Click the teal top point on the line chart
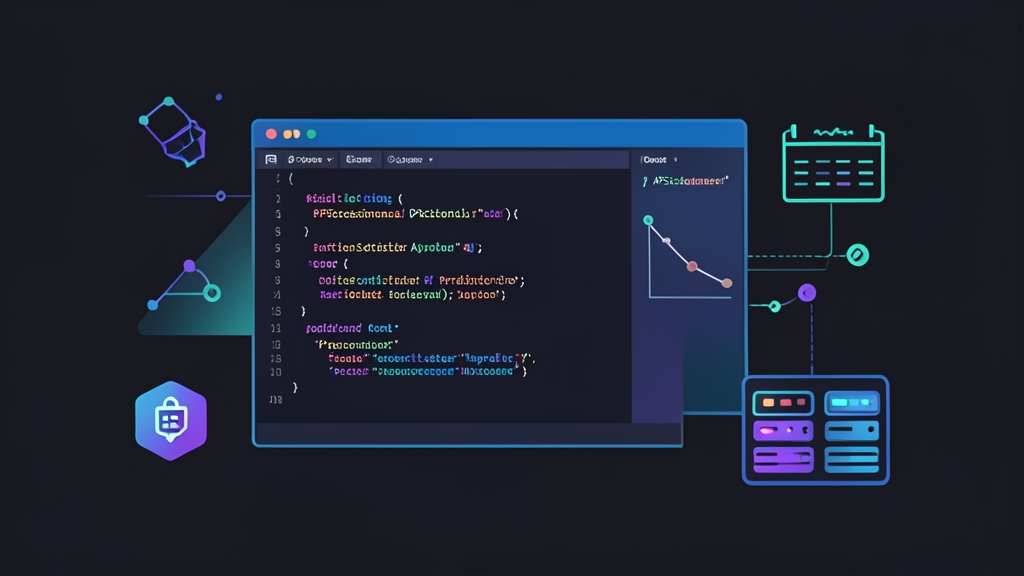 (x=648, y=220)
